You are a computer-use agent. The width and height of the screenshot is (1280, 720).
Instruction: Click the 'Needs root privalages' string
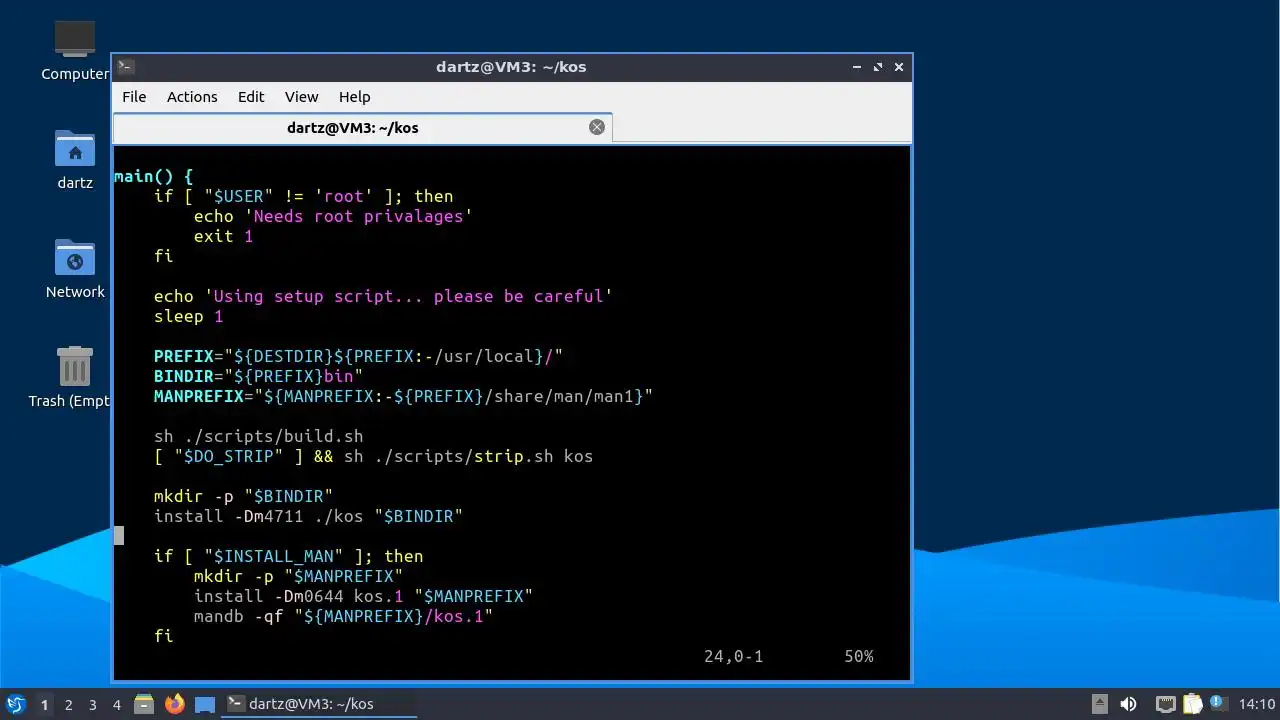click(358, 216)
